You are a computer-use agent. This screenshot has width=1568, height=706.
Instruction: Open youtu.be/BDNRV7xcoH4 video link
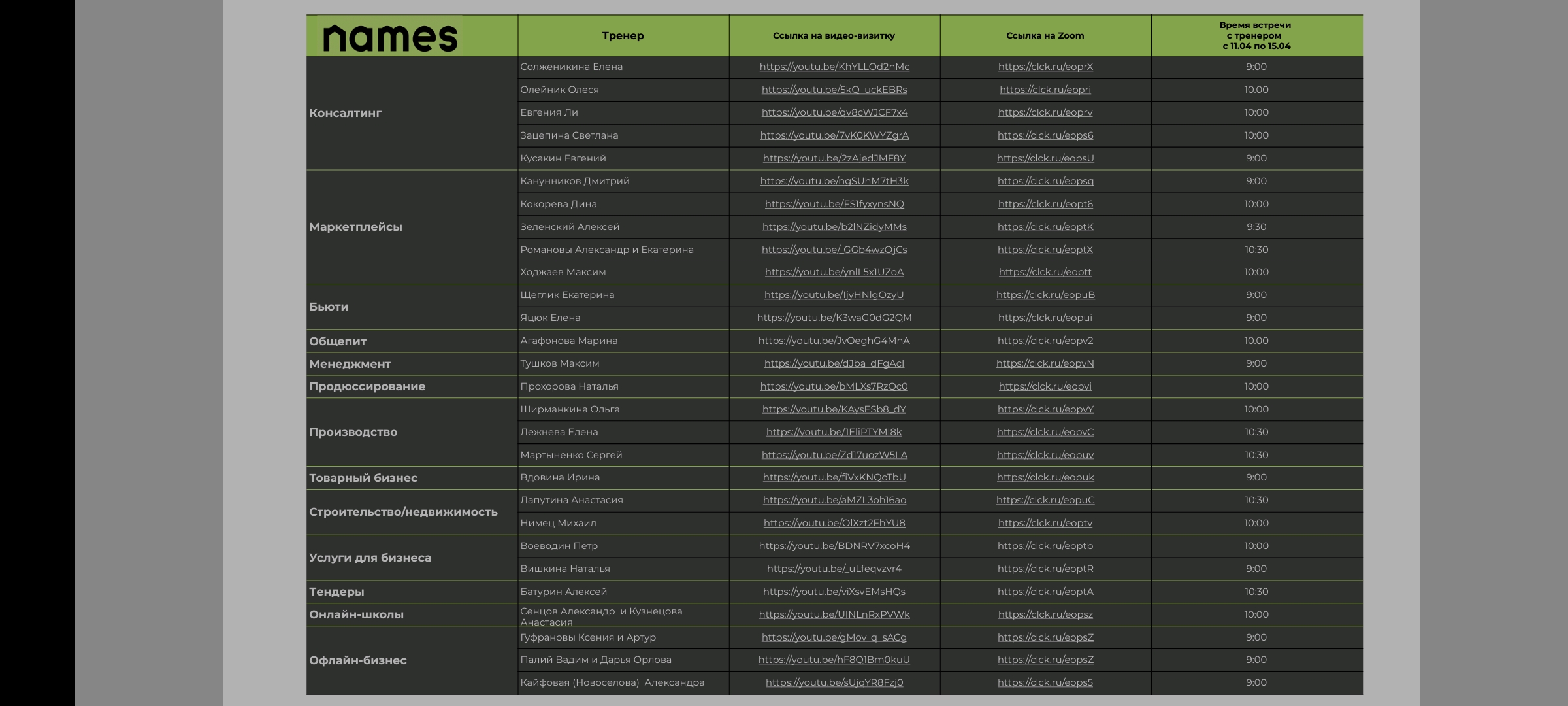coord(834,546)
